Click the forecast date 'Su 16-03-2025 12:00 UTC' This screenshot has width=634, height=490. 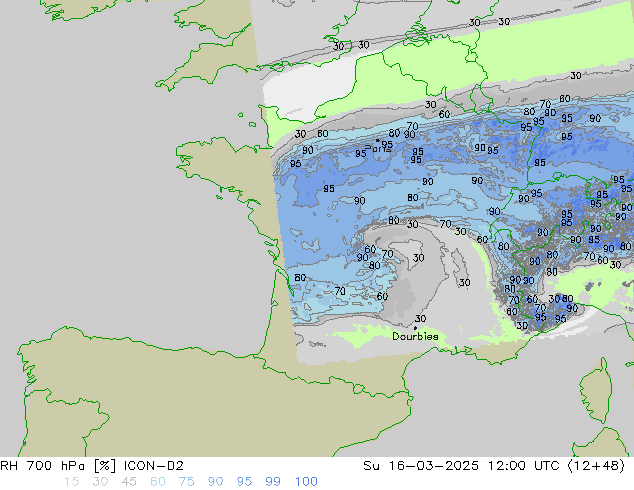461,466
